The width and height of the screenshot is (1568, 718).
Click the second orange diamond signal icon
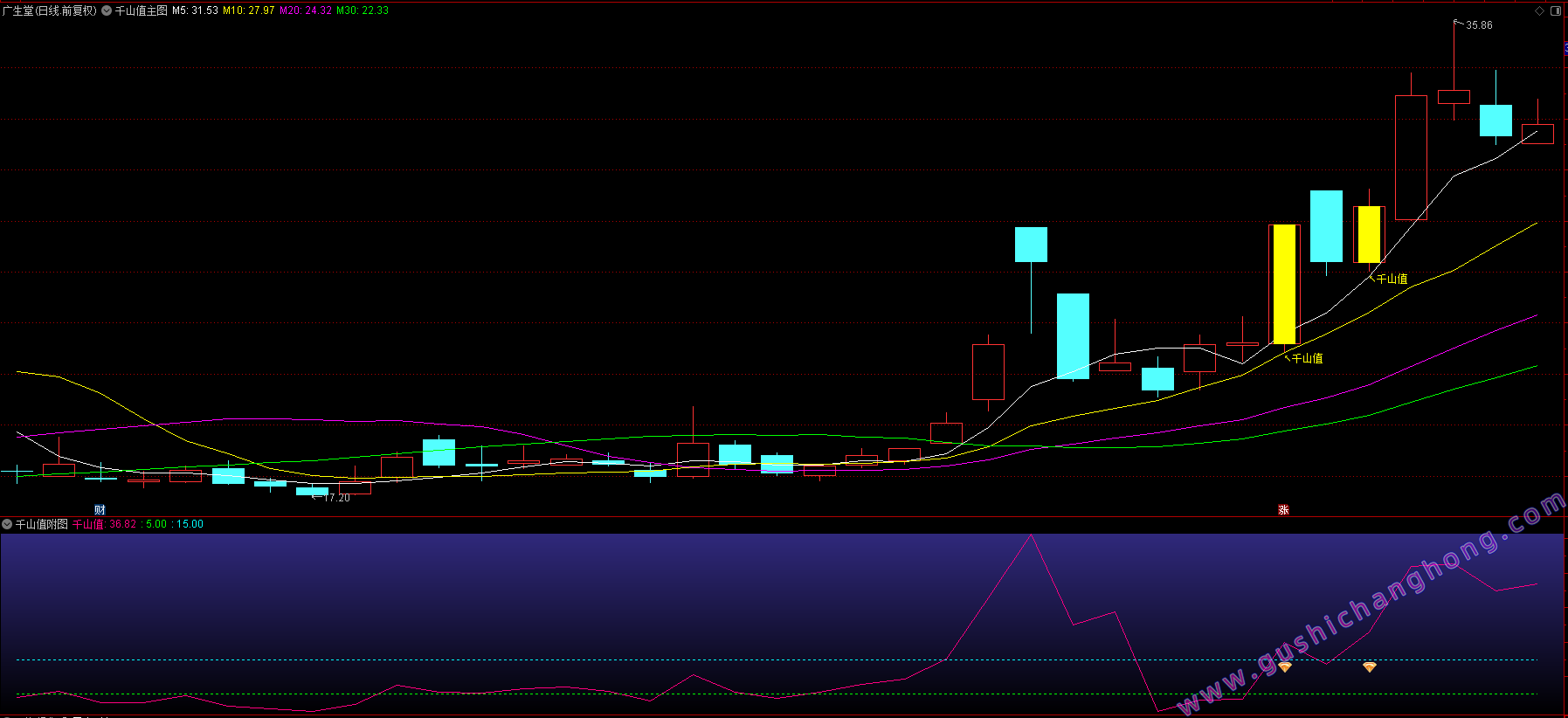[1369, 667]
